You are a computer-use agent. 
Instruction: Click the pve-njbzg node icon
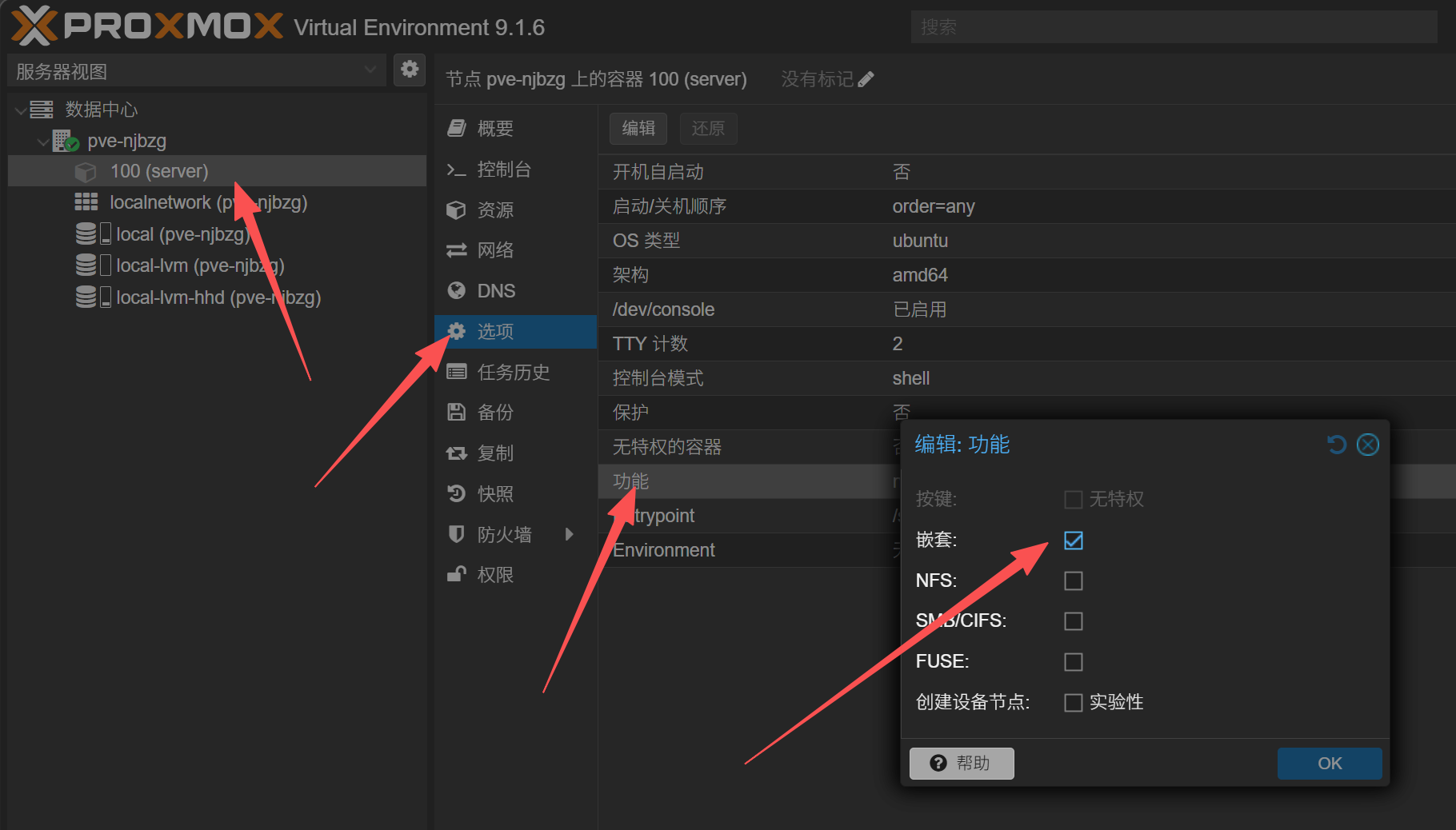point(66,142)
